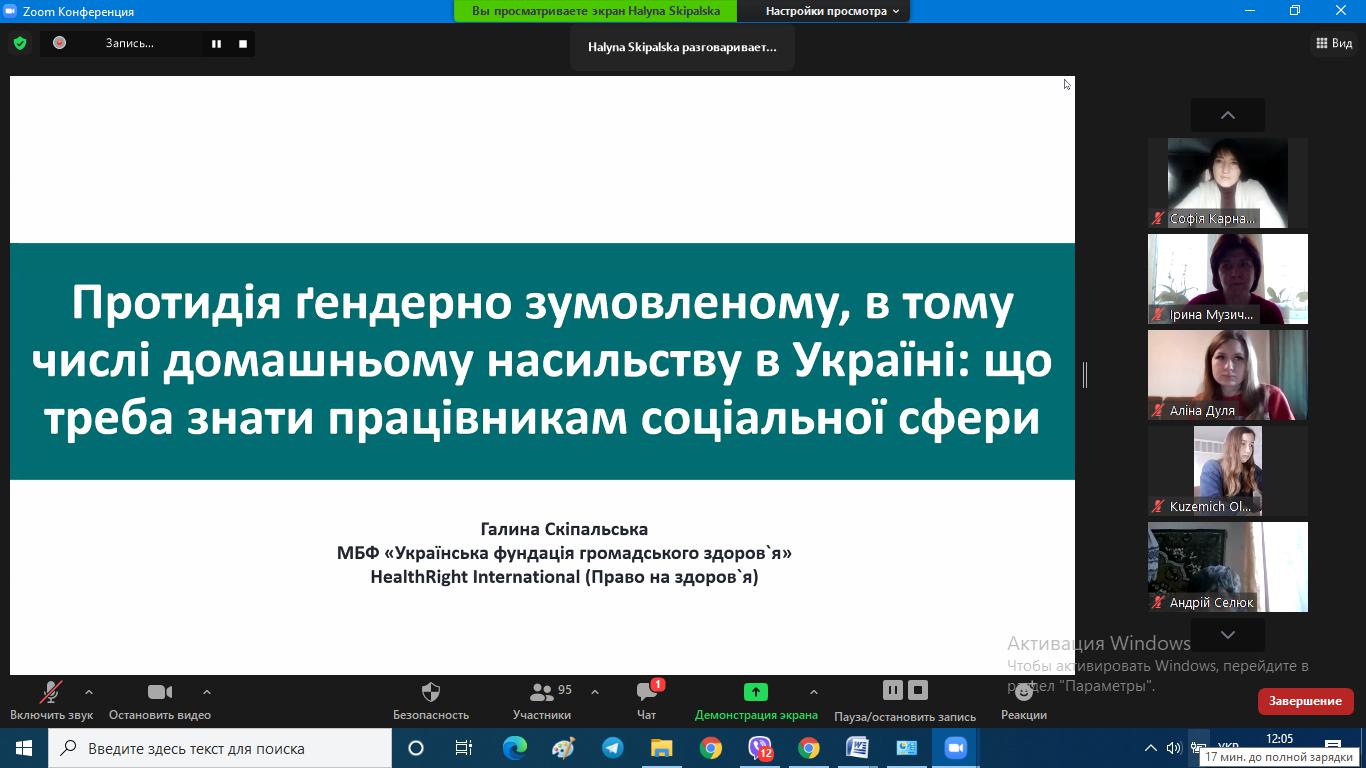
Task: Stop recording using the top-left stop button
Action: 242,43
